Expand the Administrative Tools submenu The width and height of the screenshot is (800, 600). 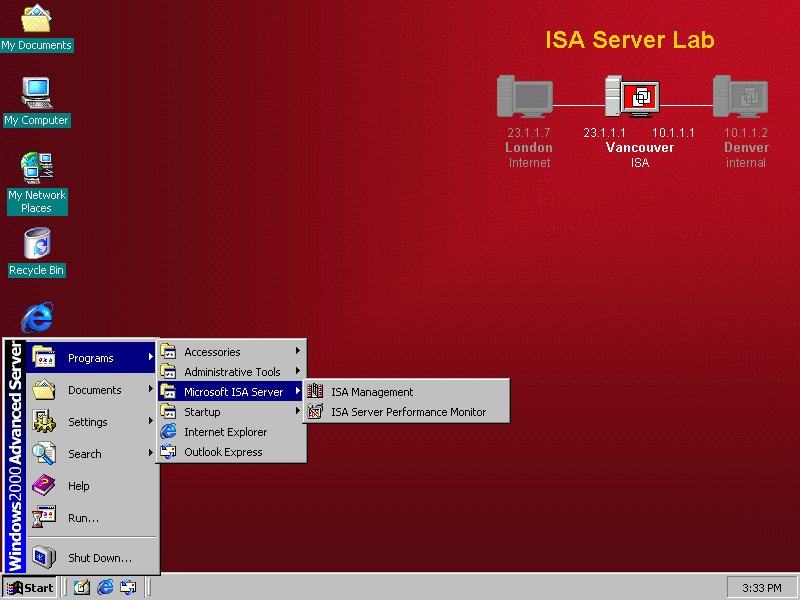tap(232, 372)
